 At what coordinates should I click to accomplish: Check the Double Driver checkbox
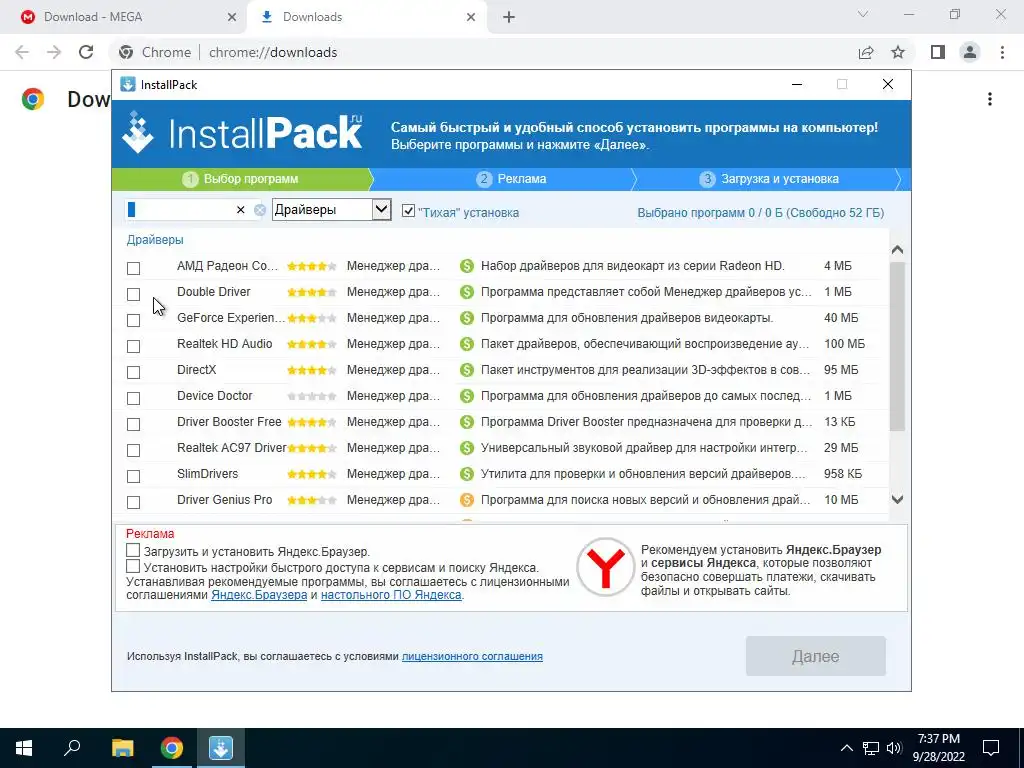(133, 295)
